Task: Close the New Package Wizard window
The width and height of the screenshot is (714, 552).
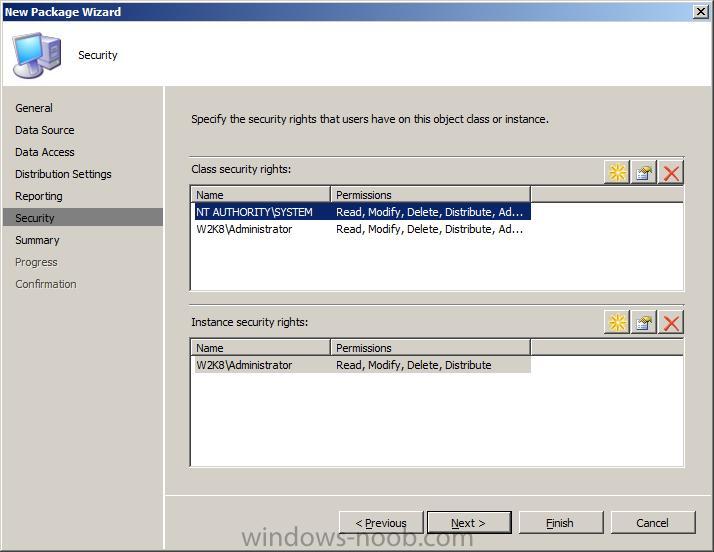Action: pyautogui.click(x=700, y=11)
